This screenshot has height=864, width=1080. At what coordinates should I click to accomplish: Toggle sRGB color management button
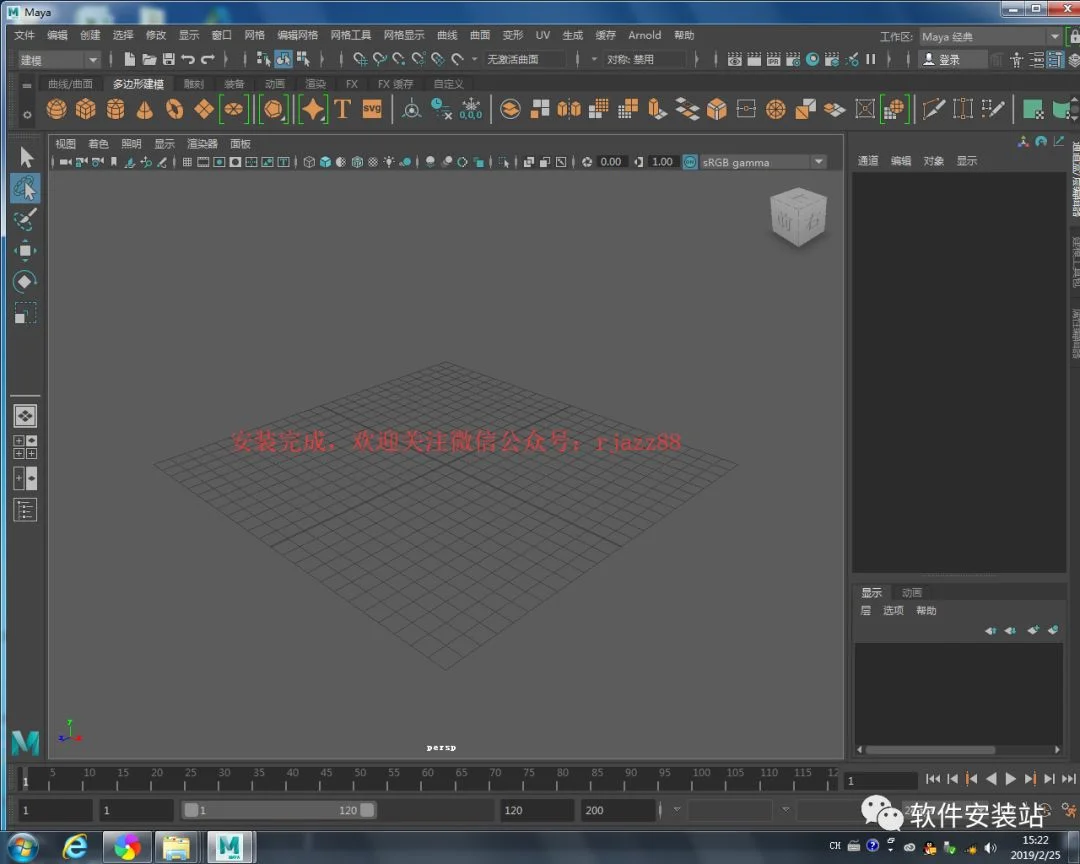[x=689, y=162]
